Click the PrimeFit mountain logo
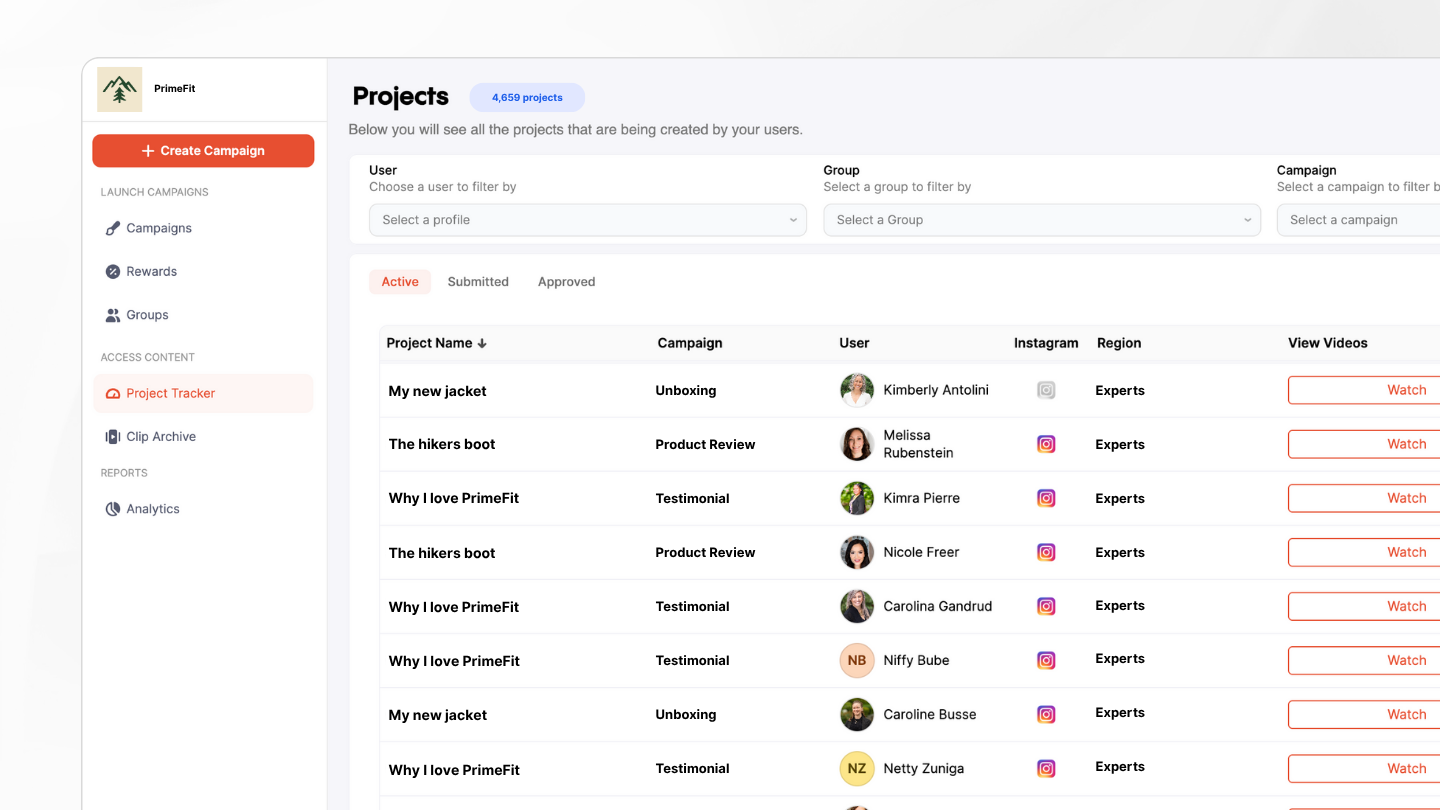Screen dimensions: 1440x810 coord(120,89)
